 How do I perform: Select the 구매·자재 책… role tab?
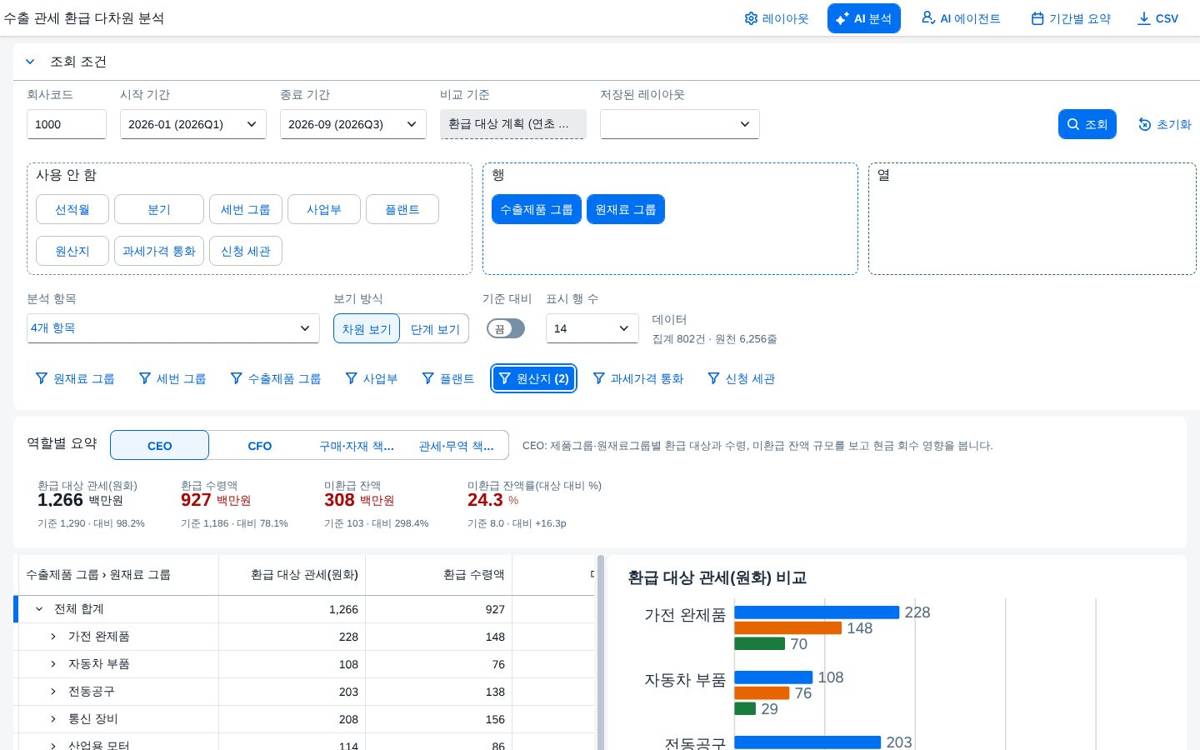click(357, 446)
